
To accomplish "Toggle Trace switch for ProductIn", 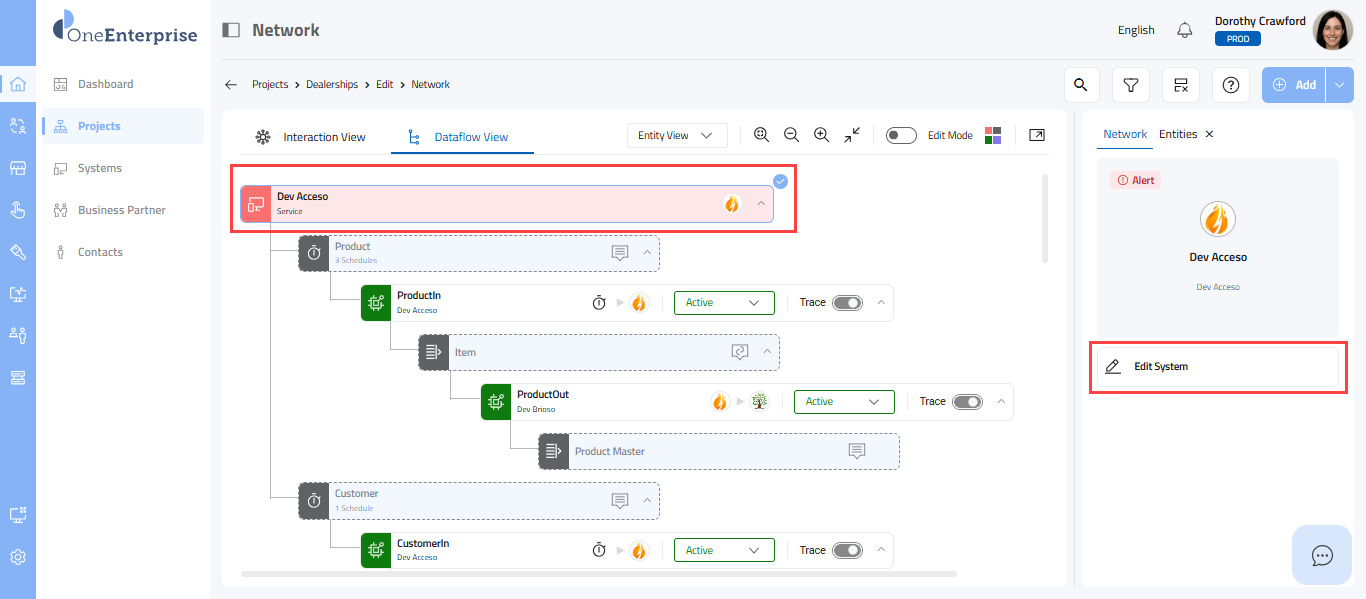I will coord(847,302).
